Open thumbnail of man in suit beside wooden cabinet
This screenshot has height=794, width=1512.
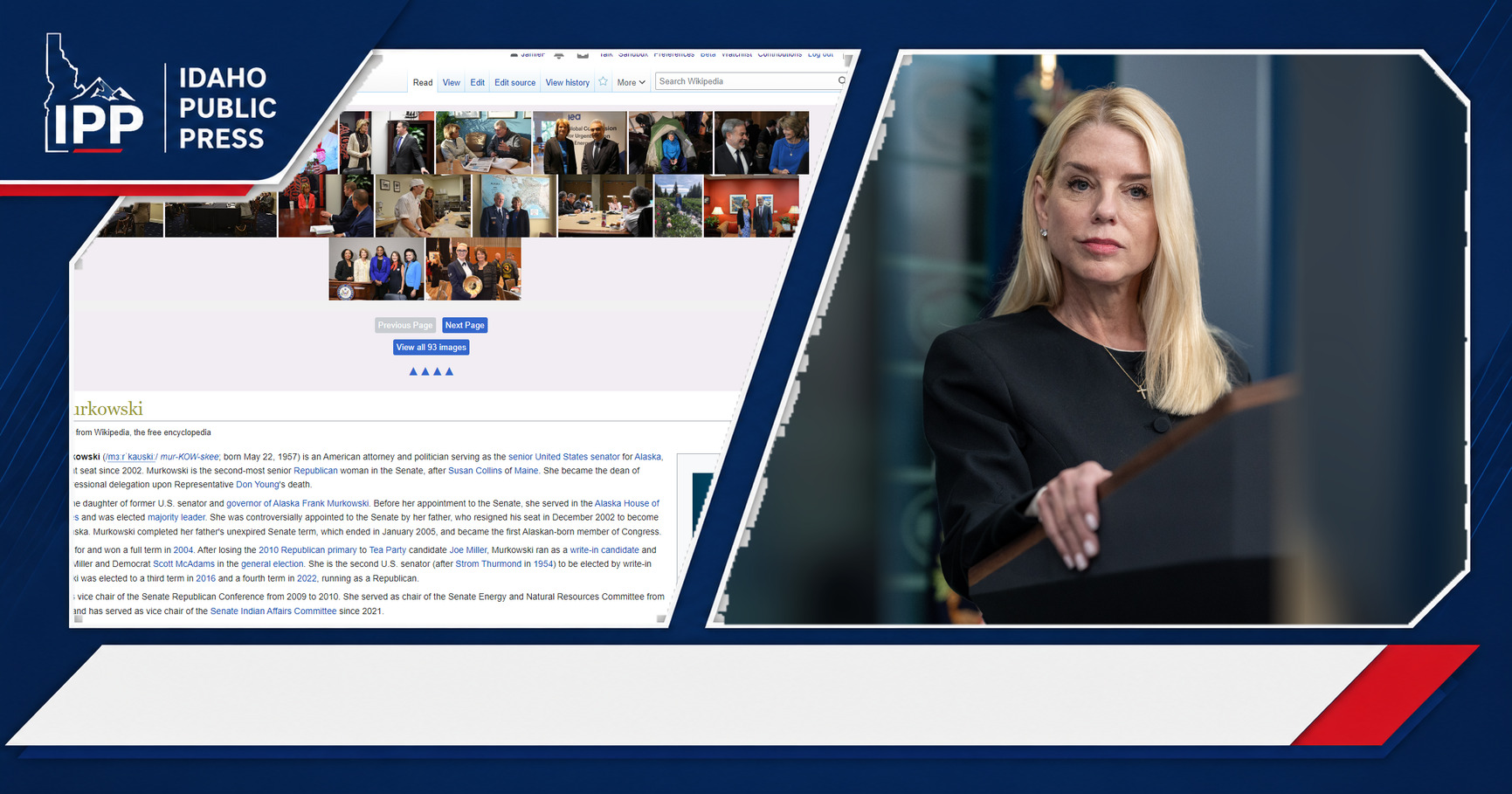click(404, 142)
